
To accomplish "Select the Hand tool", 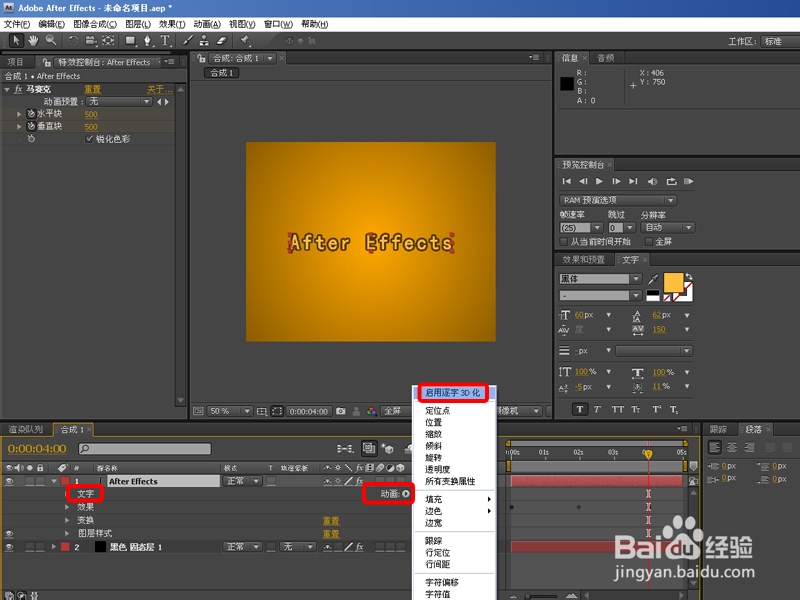I will pos(33,40).
